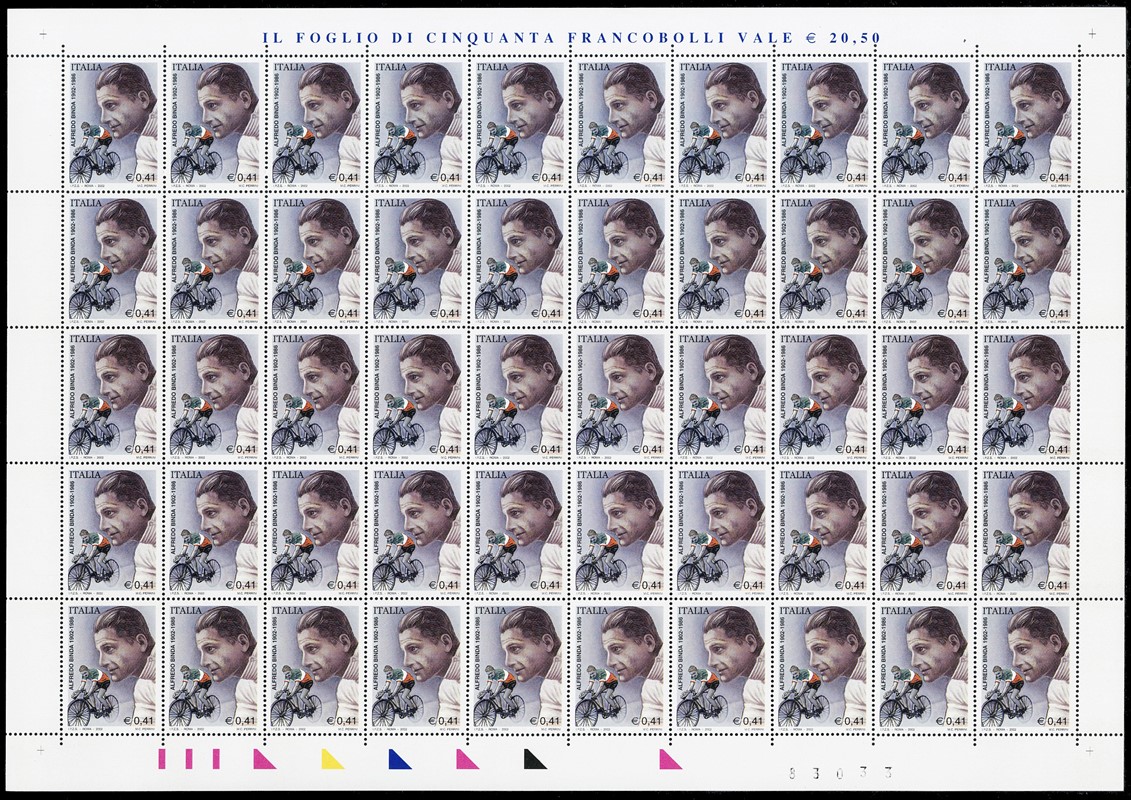This screenshot has height=800, width=1131.
Task: Click the top-left registration cross mark
Action: (42, 33)
